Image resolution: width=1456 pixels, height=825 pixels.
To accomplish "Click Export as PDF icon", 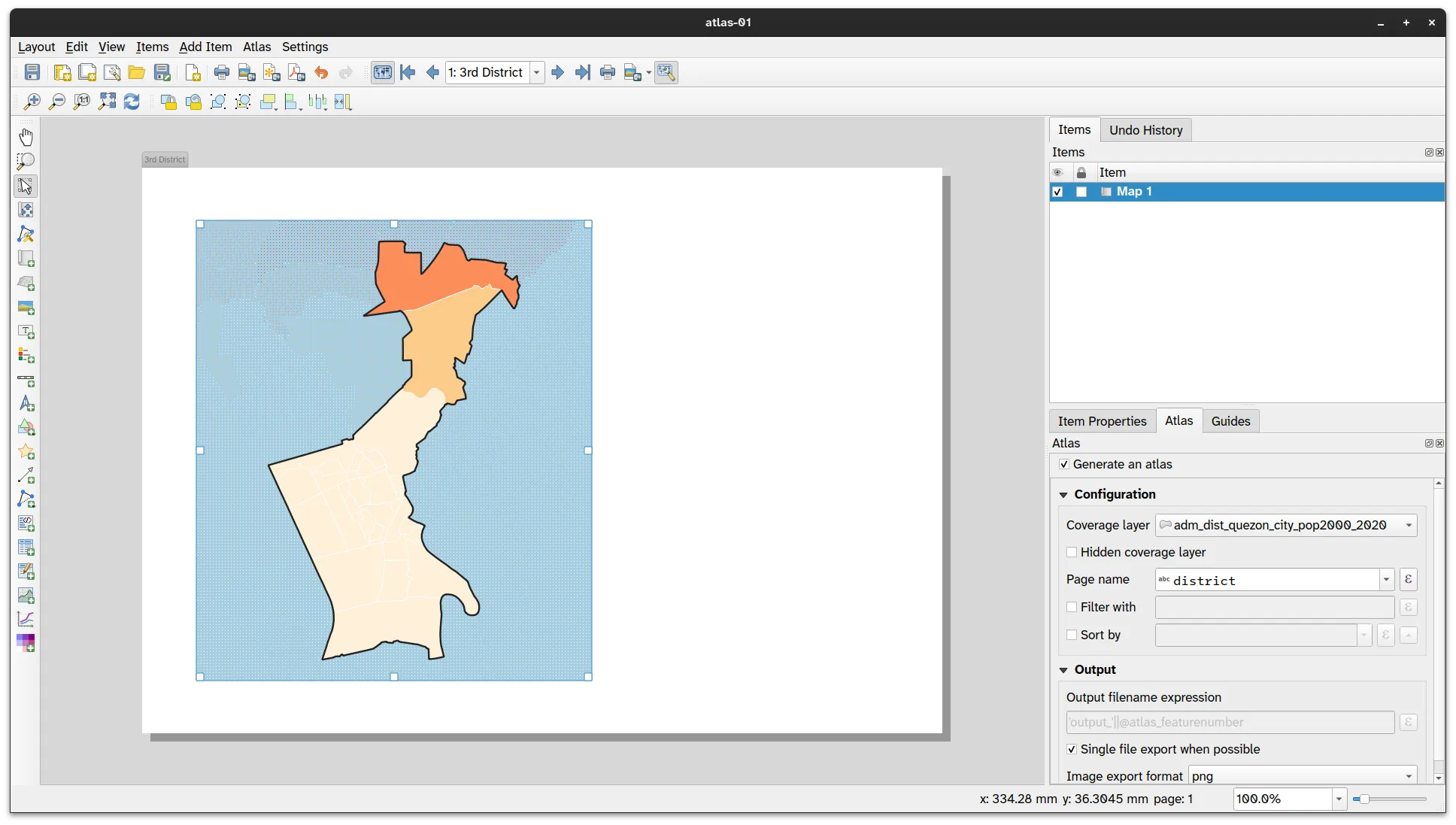I will point(296,73).
